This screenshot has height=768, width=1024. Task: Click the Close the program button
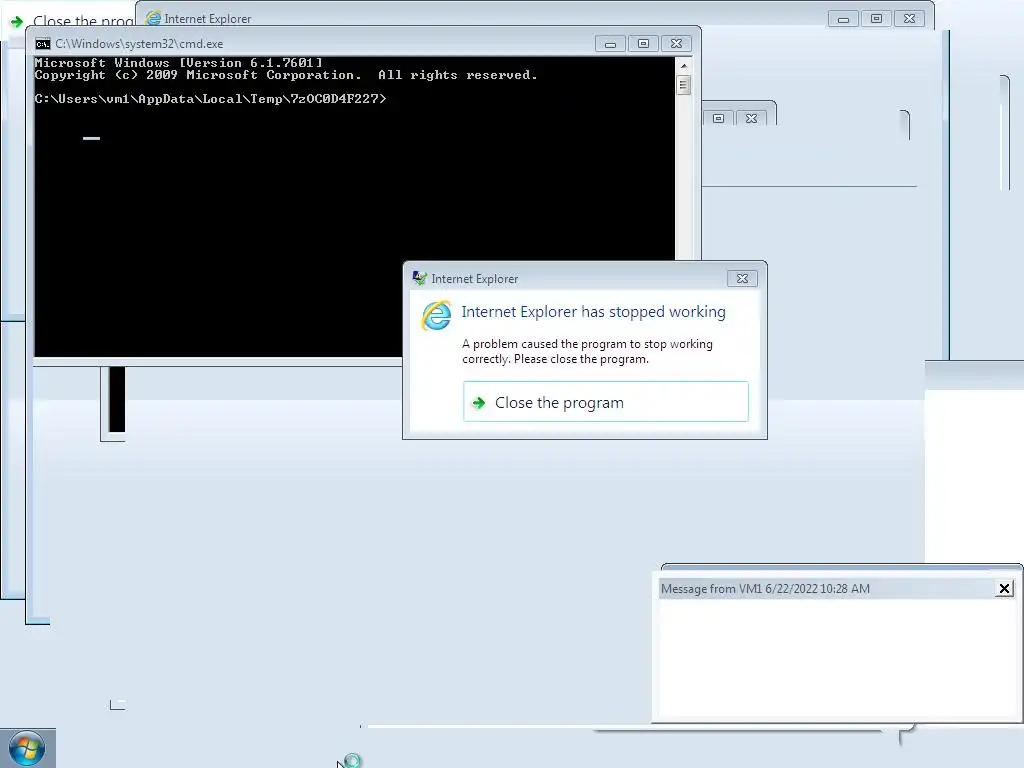point(605,402)
